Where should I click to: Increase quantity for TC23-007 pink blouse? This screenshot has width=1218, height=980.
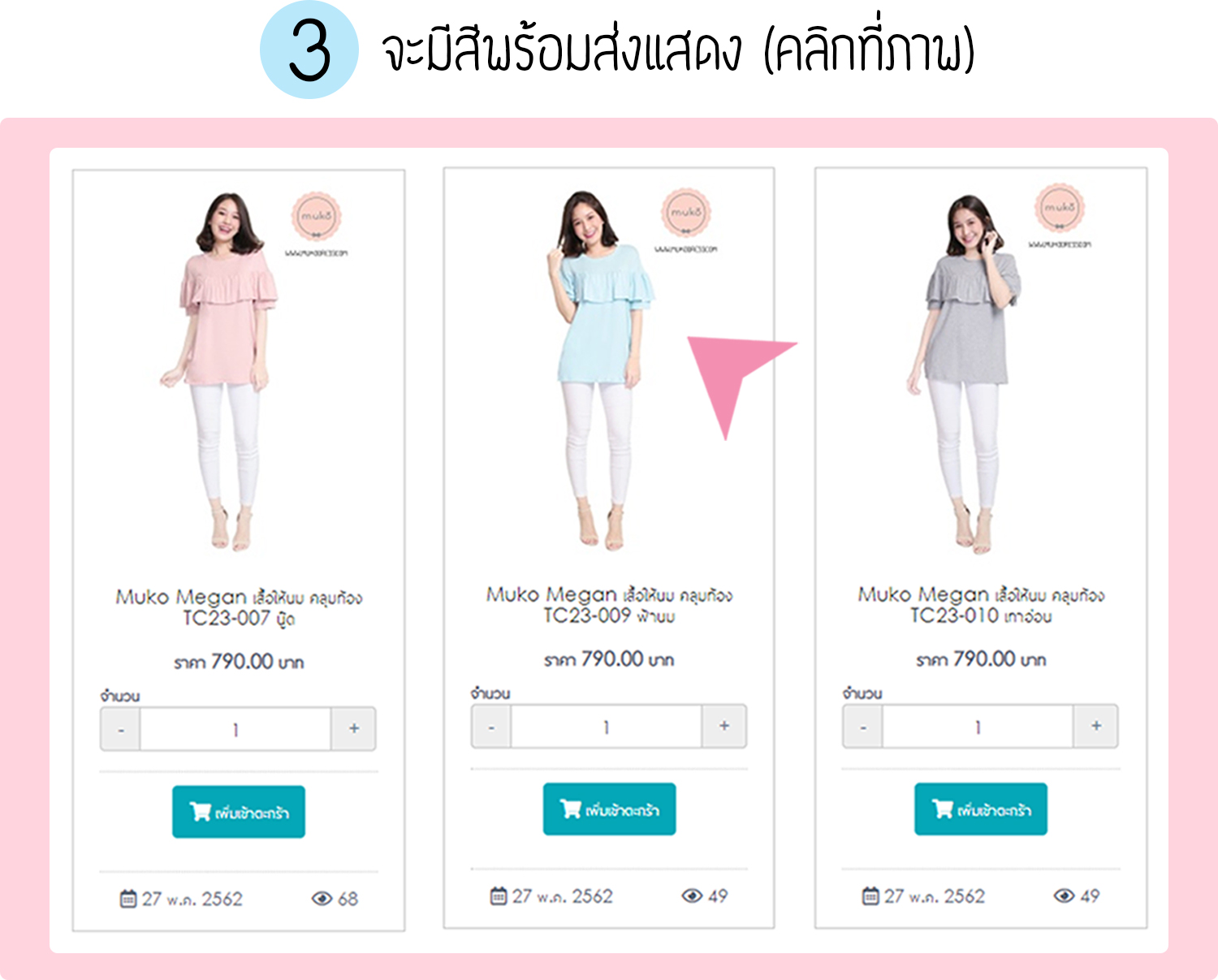pos(354,729)
